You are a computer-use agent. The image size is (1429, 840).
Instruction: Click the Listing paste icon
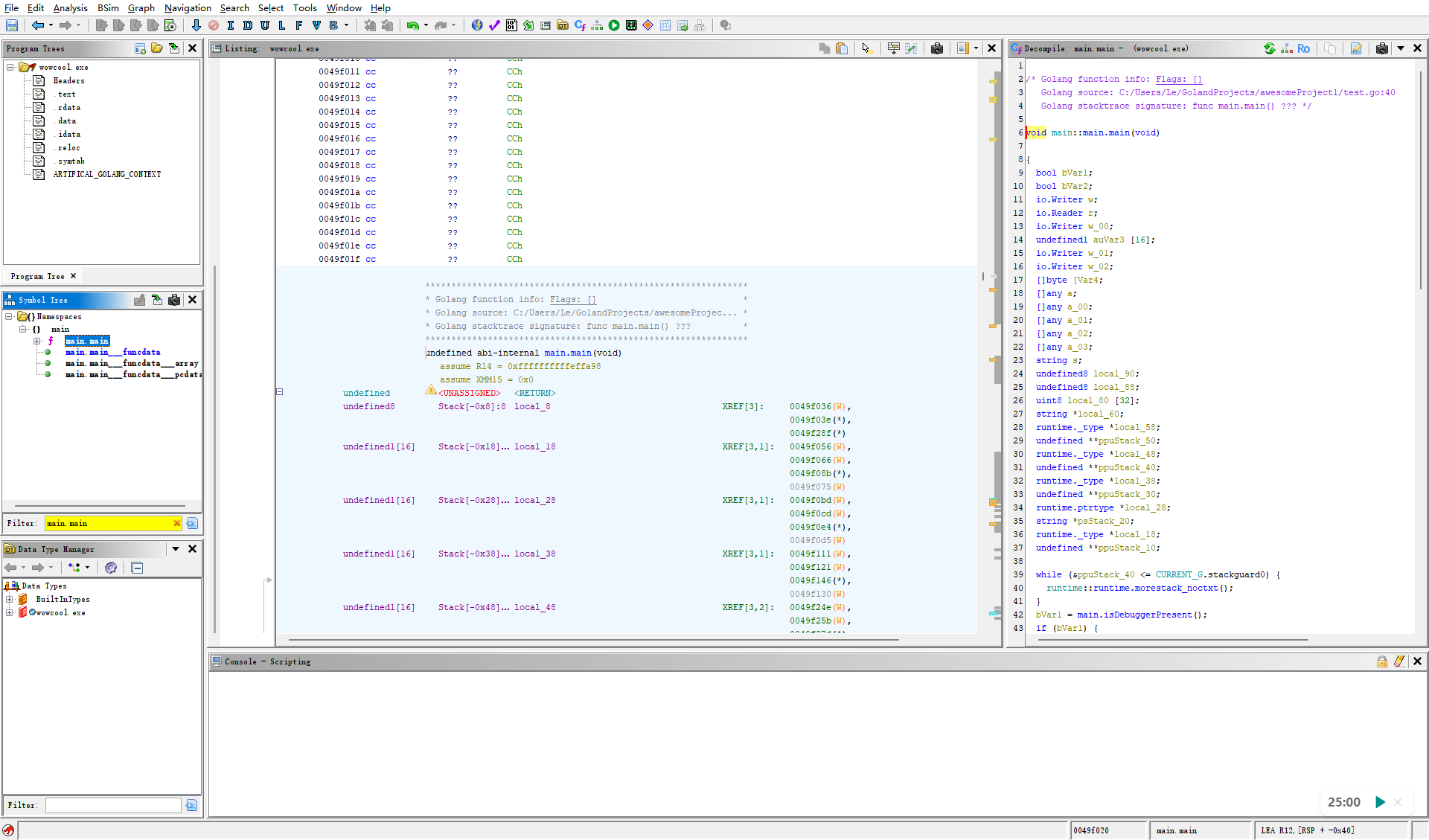pos(842,48)
